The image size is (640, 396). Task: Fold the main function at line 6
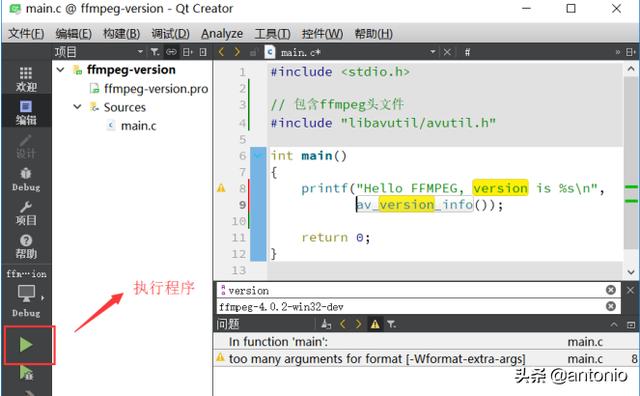pos(258,155)
